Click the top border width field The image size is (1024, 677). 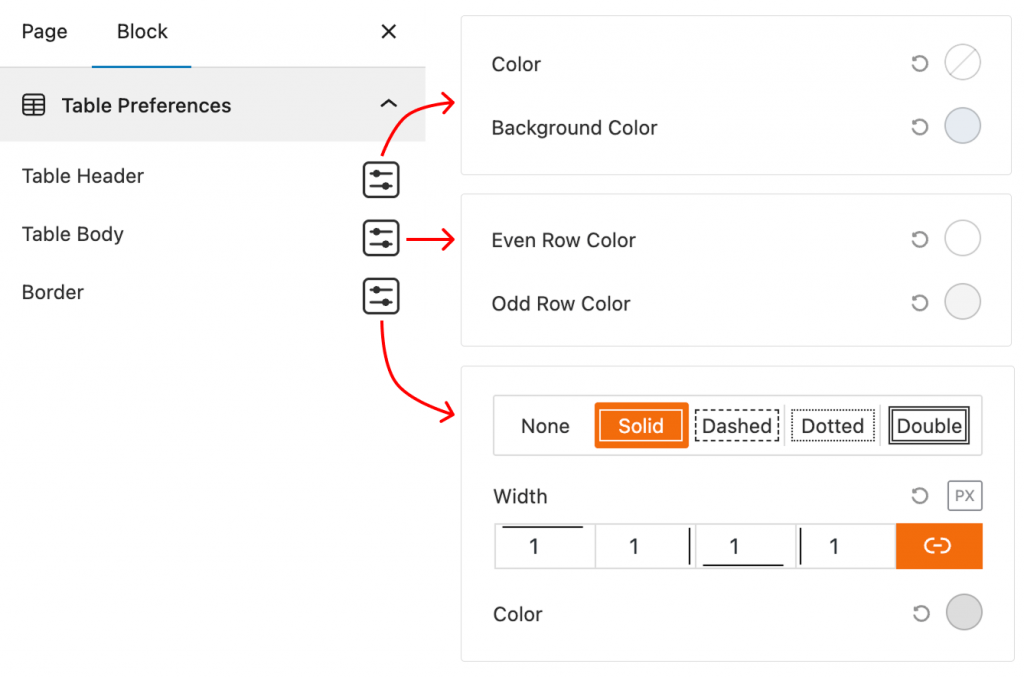pos(544,547)
